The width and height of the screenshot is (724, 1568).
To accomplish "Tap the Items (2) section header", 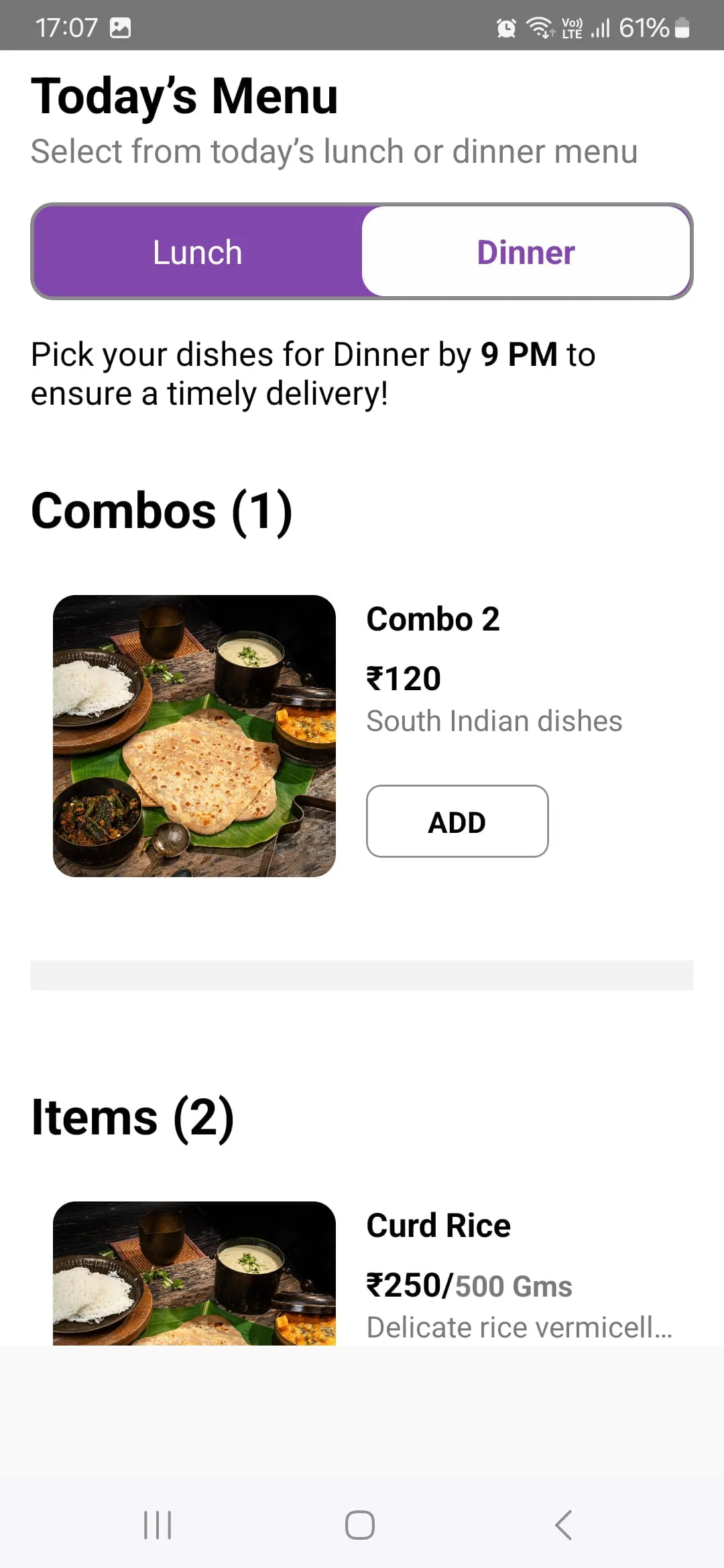I will click(133, 1117).
